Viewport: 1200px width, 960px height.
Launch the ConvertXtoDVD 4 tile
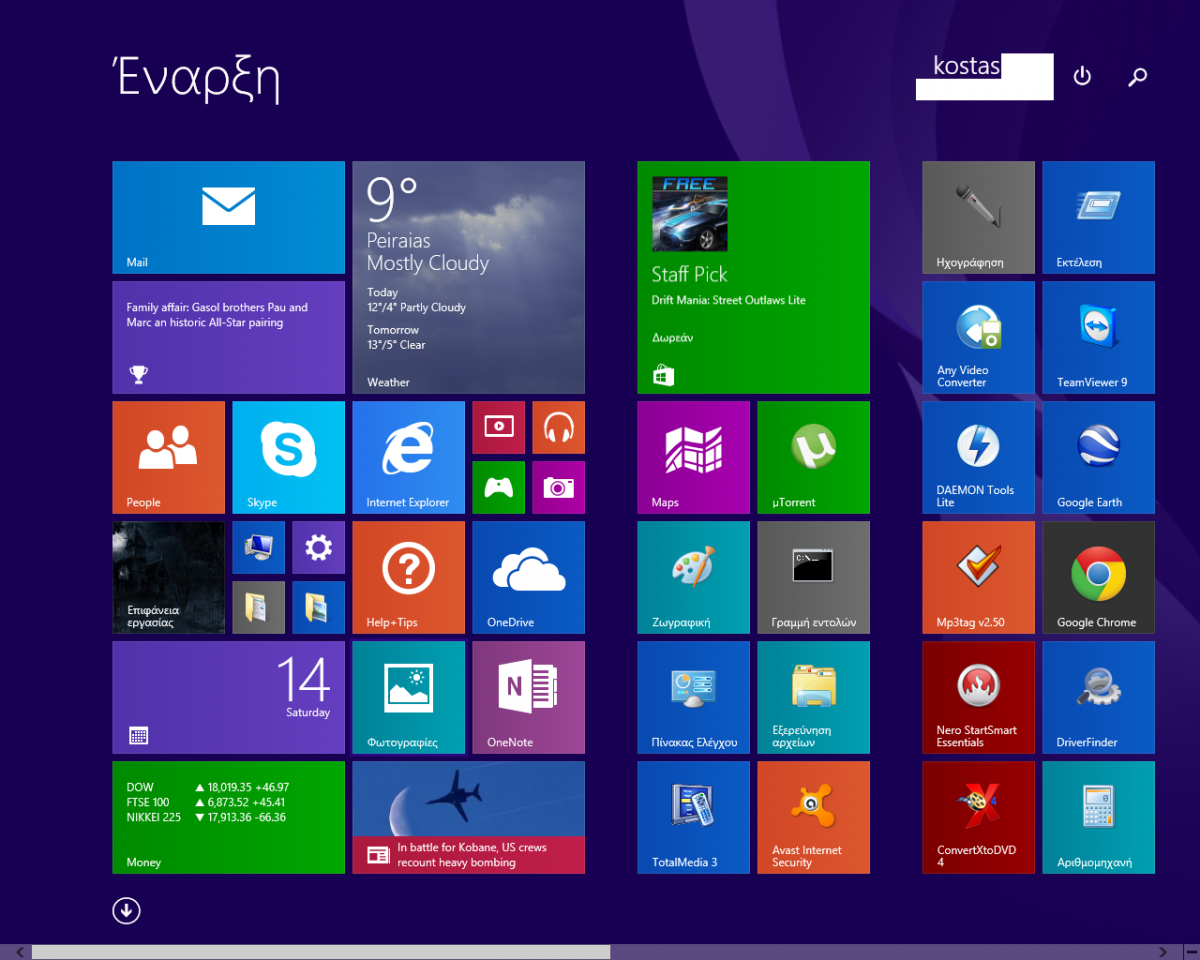(x=978, y=817)
